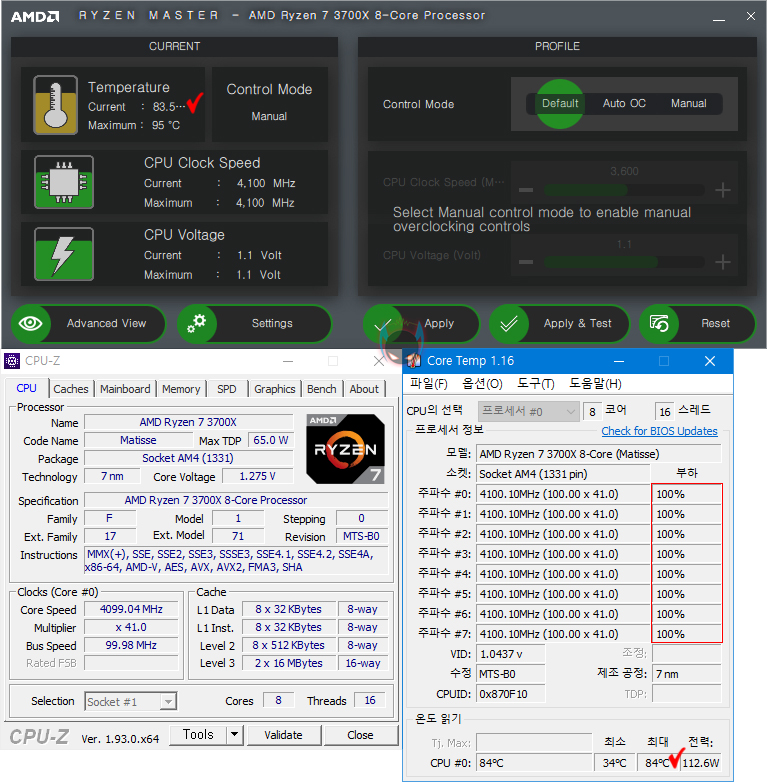The image size is (767, 782).
Task: Switch to the Memory tab in CPU-Z
Action: click(181, 389)
